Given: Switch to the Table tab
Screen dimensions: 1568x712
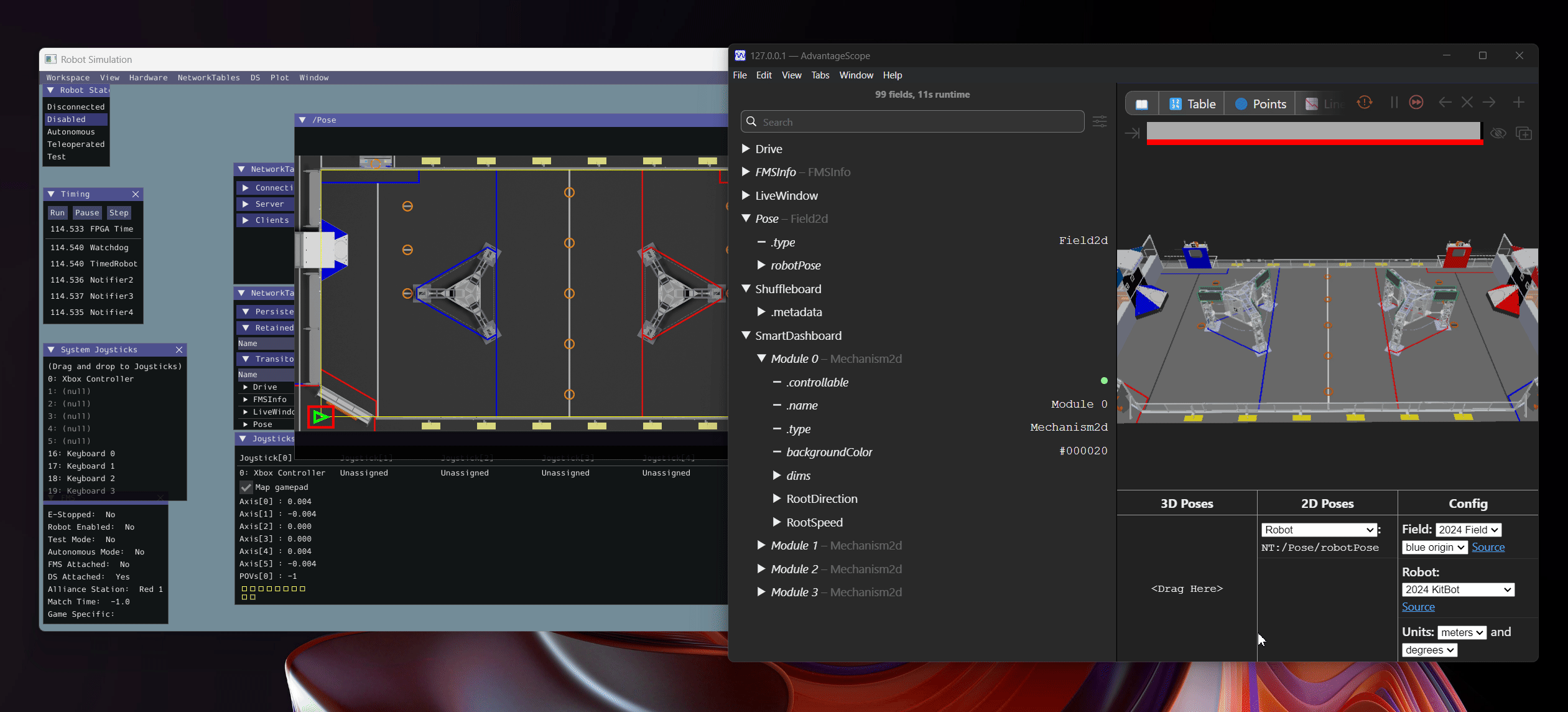Looking at the screenshot, I should (1192, 104).
